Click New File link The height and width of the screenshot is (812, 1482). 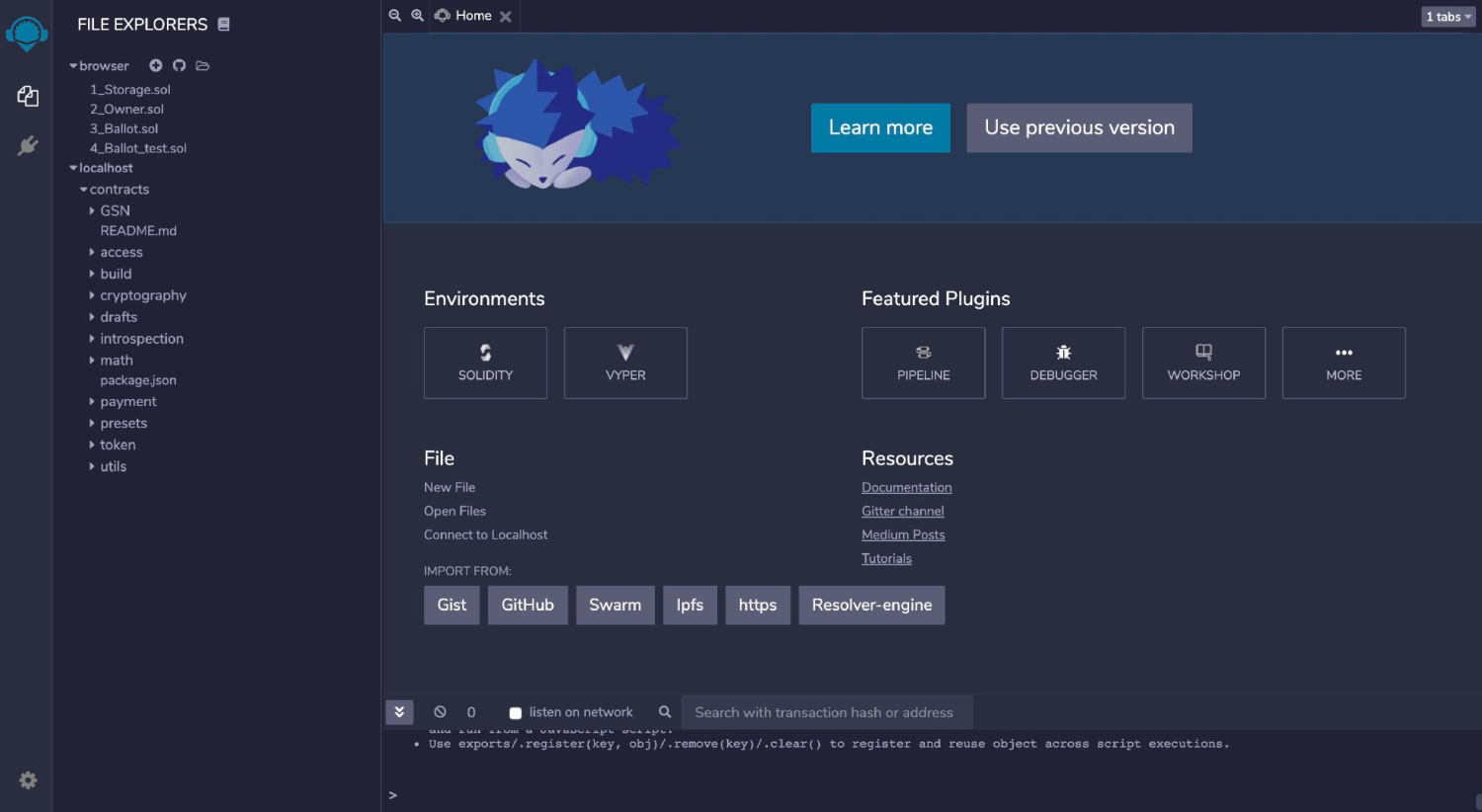point(450,487)
